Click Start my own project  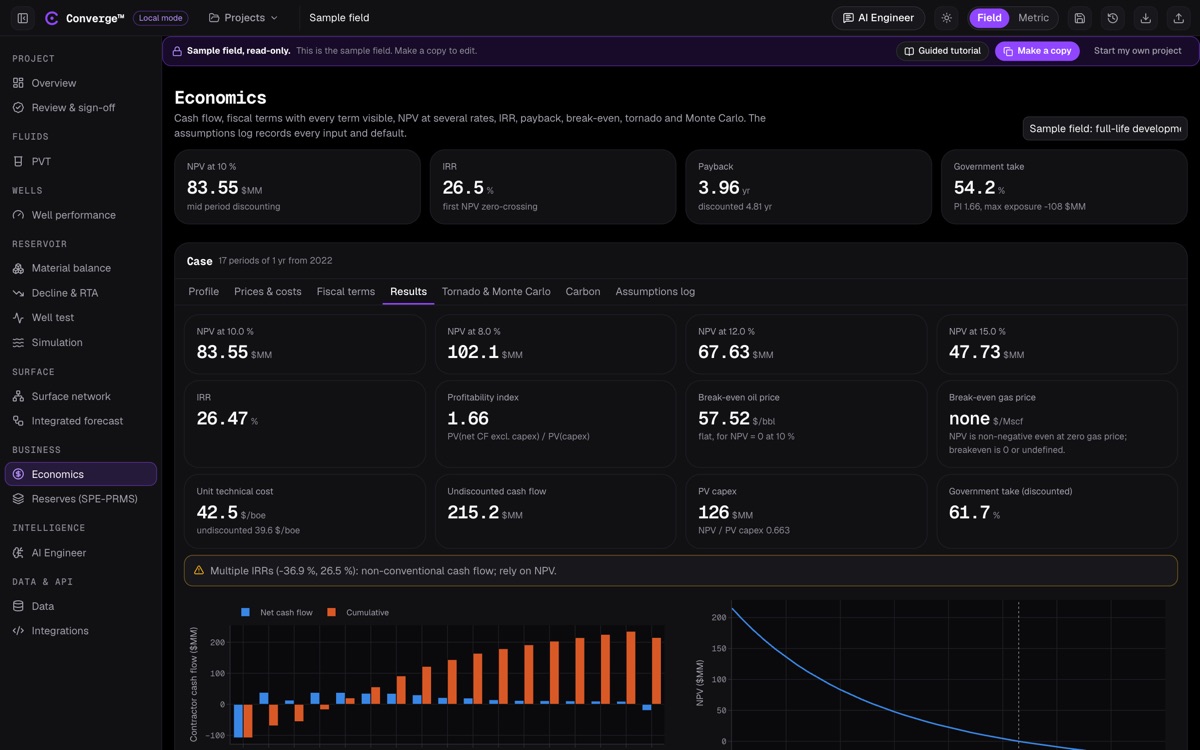1138,51
